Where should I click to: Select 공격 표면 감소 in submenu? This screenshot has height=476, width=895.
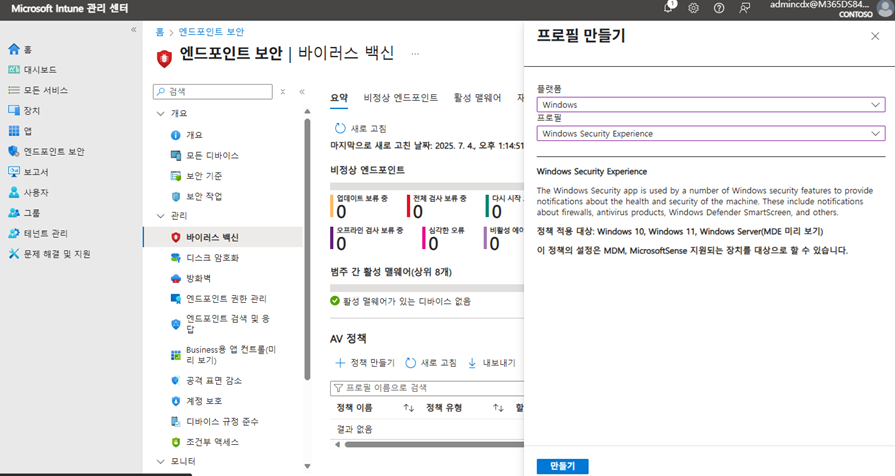[x=205, y=381]
